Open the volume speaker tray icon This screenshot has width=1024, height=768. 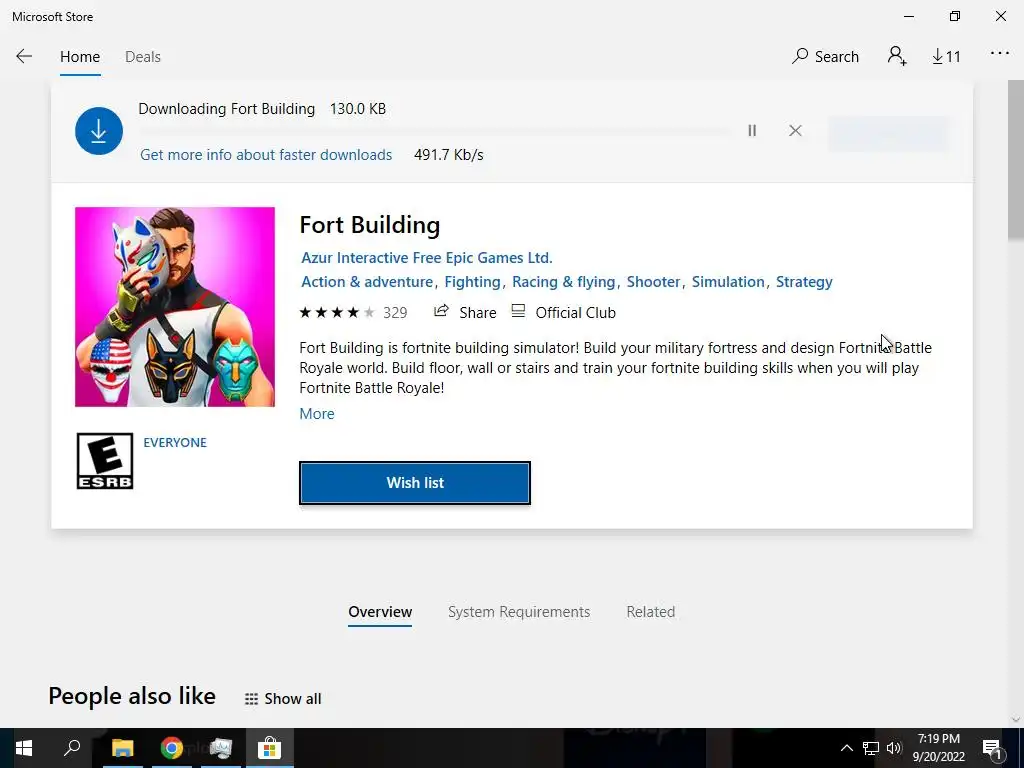click(x=894, y=748)
